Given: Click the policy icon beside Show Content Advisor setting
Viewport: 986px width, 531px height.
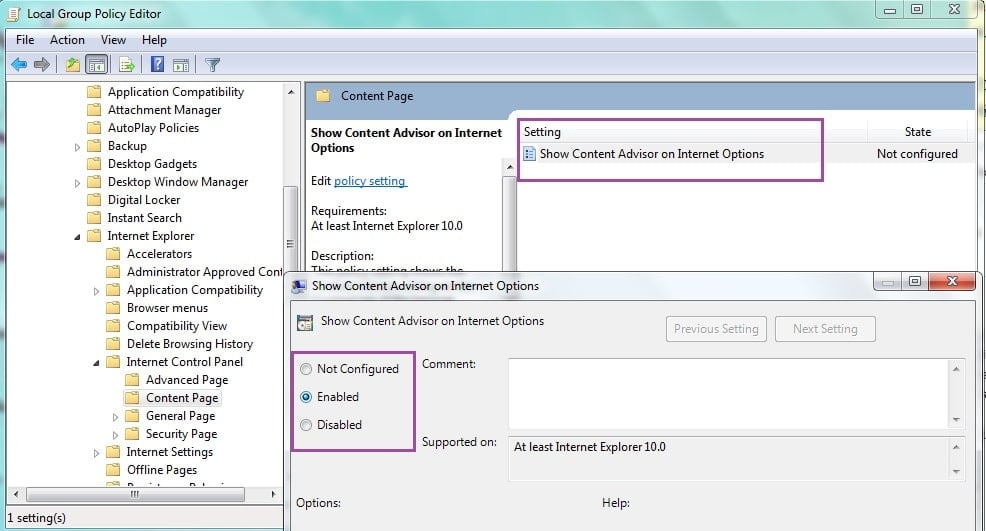Looking at the screenshot, I should coord(529,154).
